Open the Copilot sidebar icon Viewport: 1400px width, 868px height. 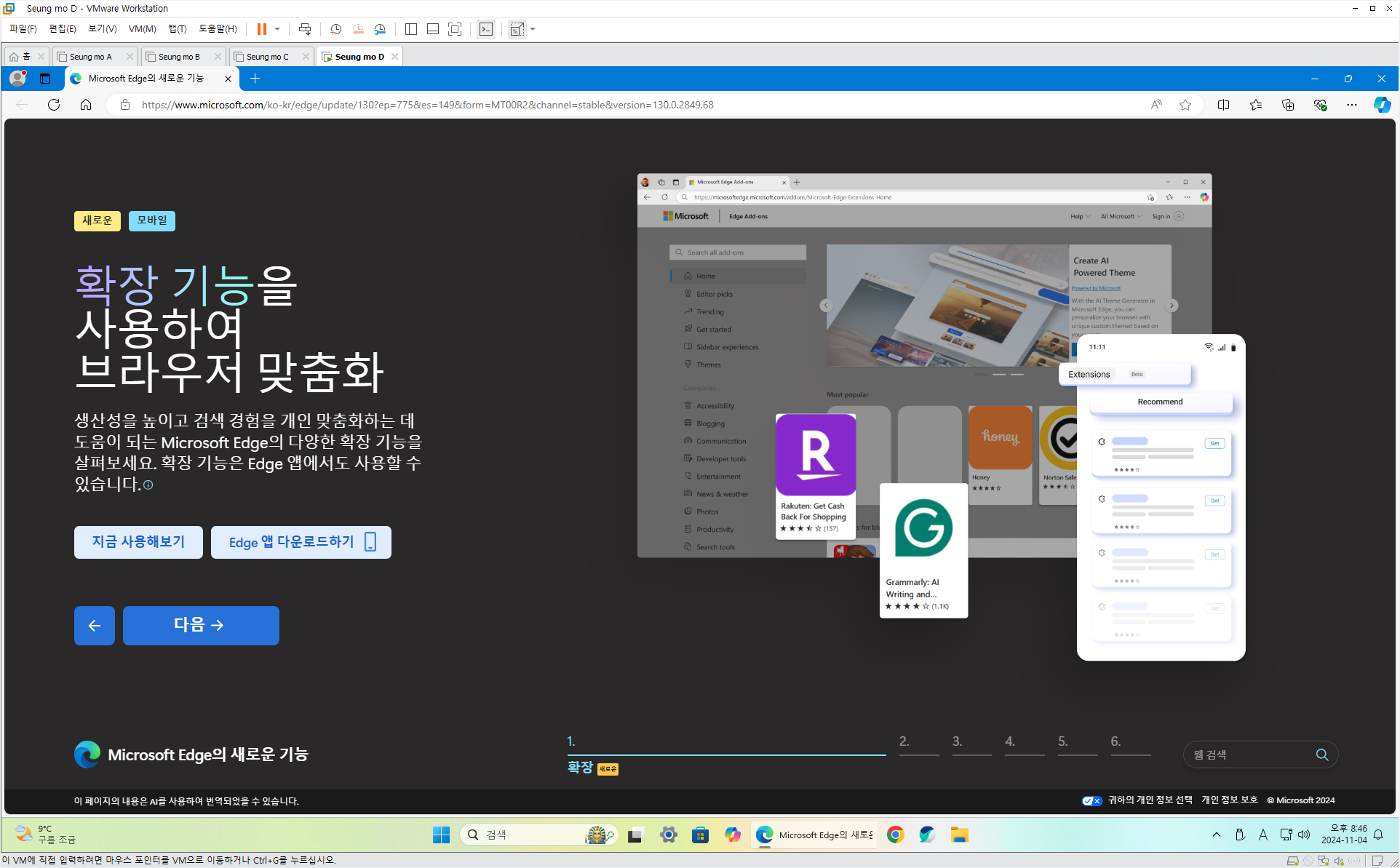coord(1381,105)
